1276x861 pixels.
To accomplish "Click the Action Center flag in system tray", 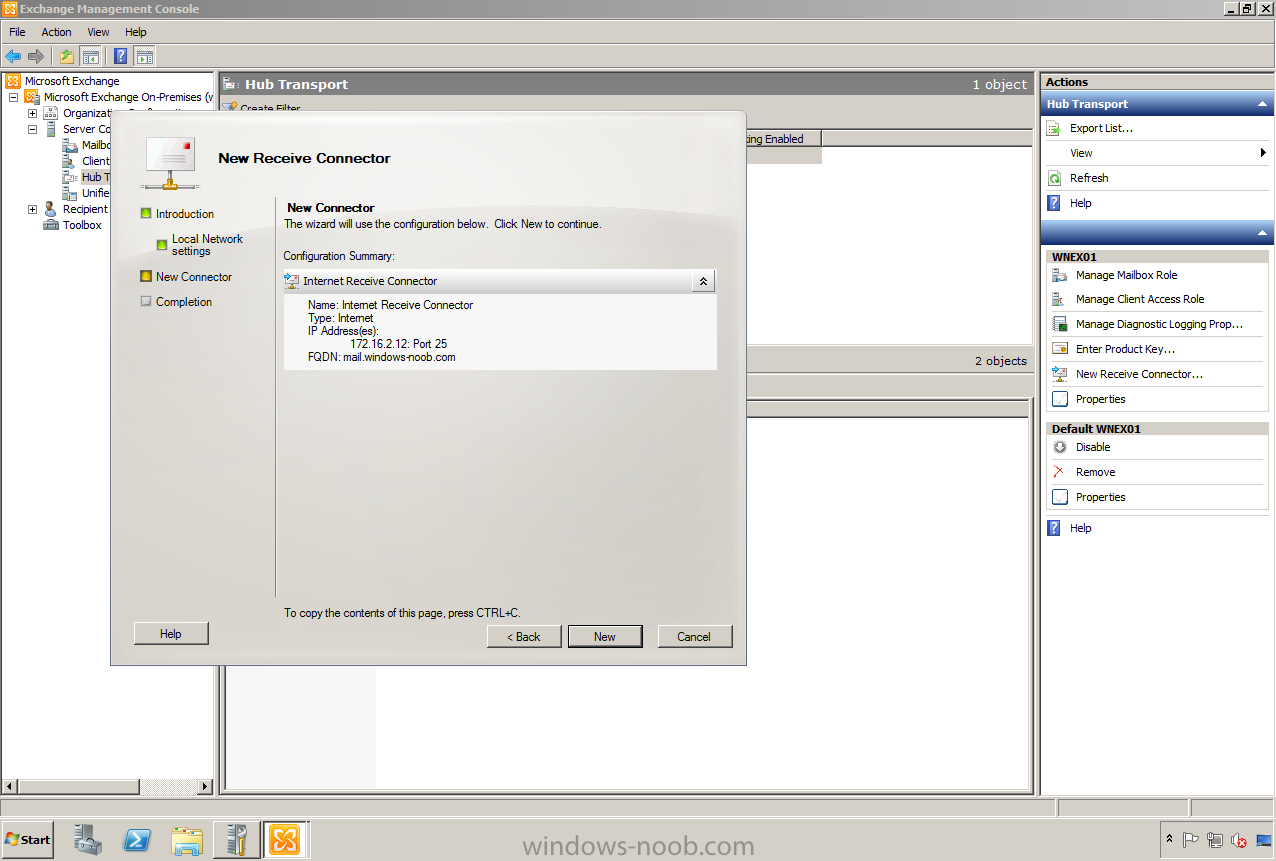I will click(x=1191, y=840).
